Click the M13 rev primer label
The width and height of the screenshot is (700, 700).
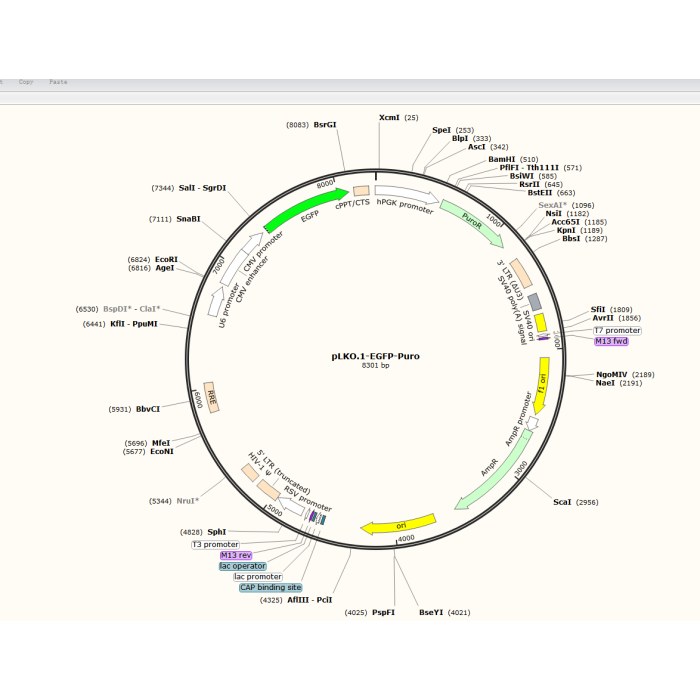(x=236, y=554)
